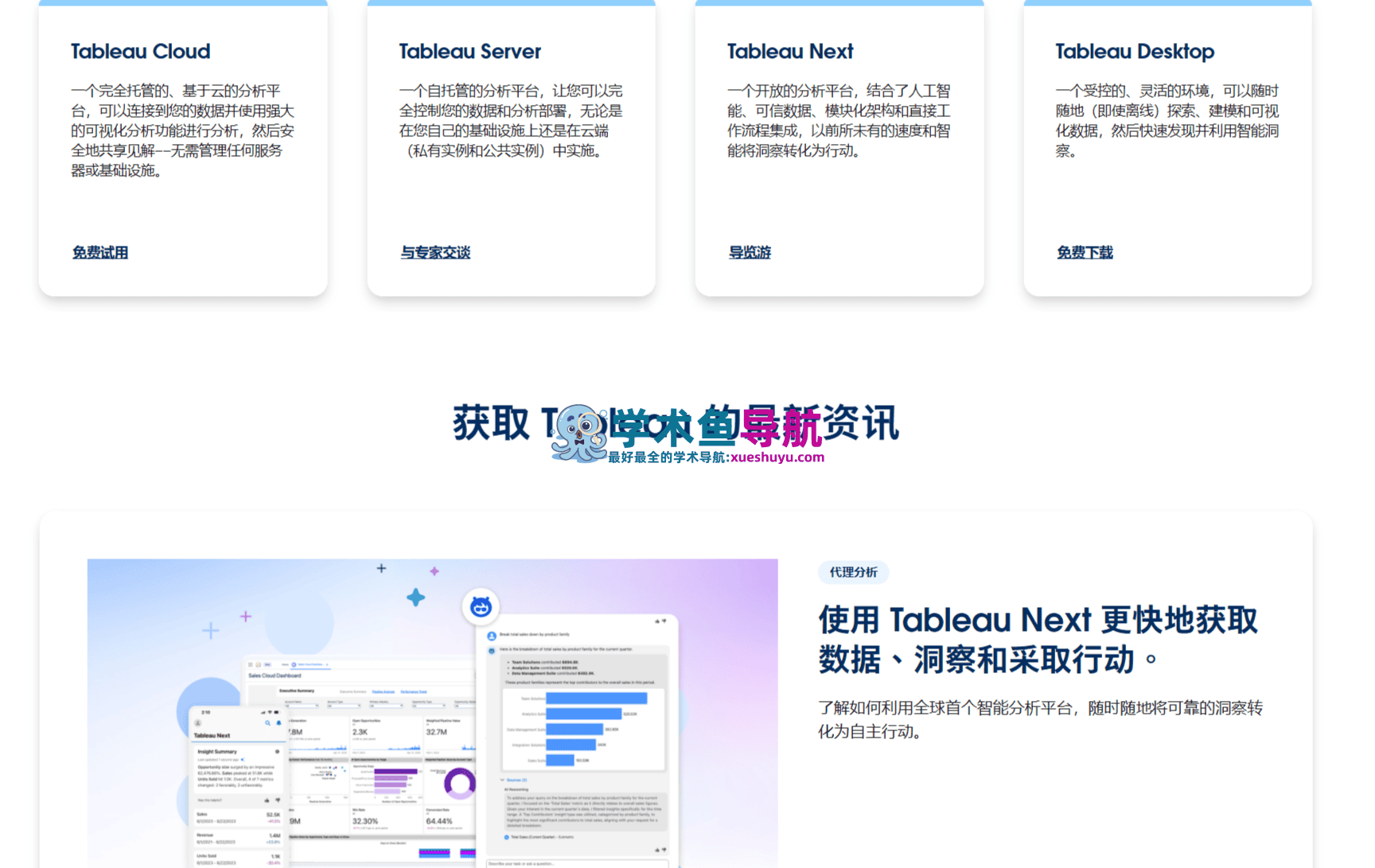Screen dimensions: 1375x868
Task: Open the Tableau Next dashboard illustration image
Action: [x=433, y=713]
